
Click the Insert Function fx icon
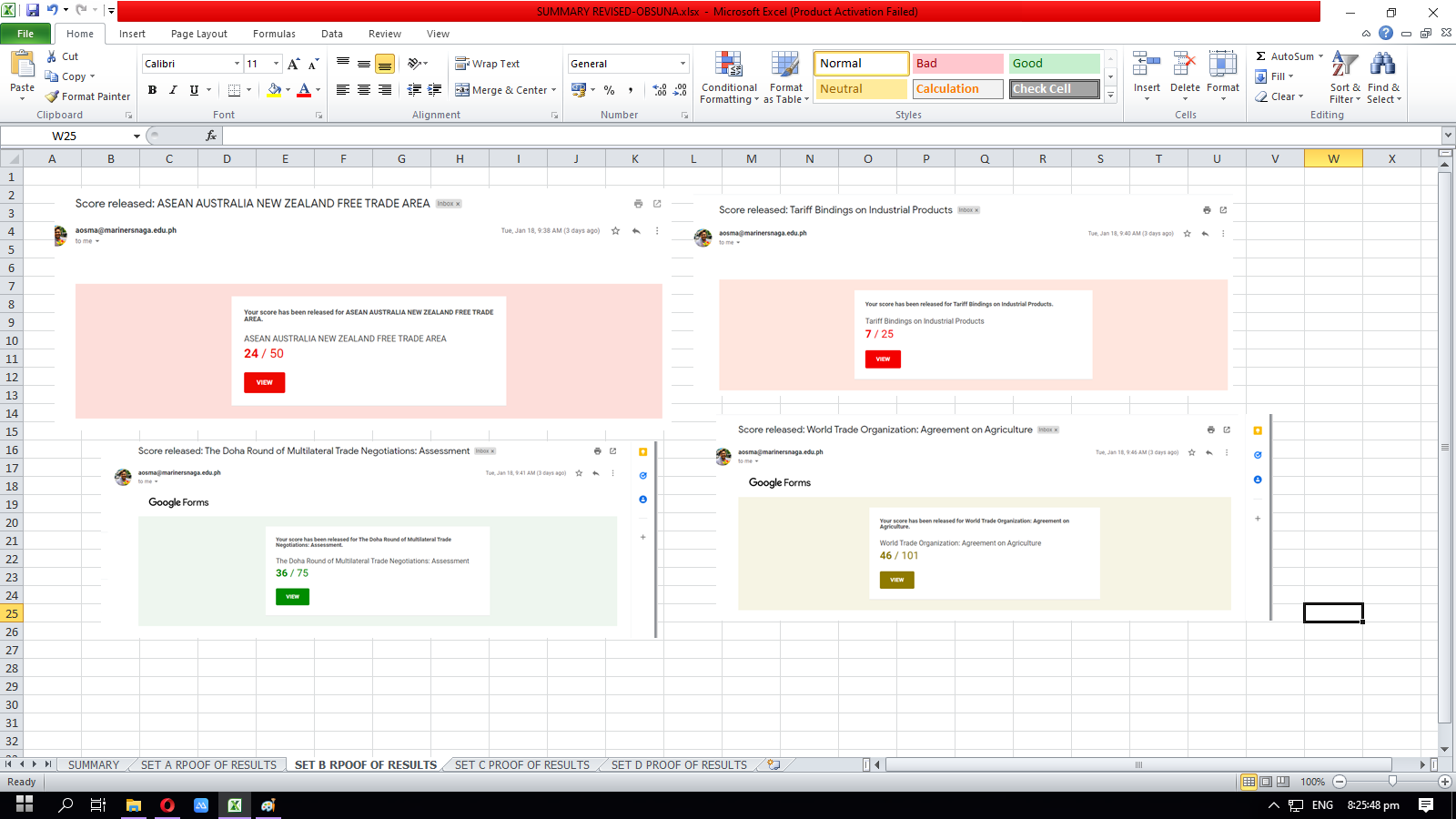(x=211, y=136)
